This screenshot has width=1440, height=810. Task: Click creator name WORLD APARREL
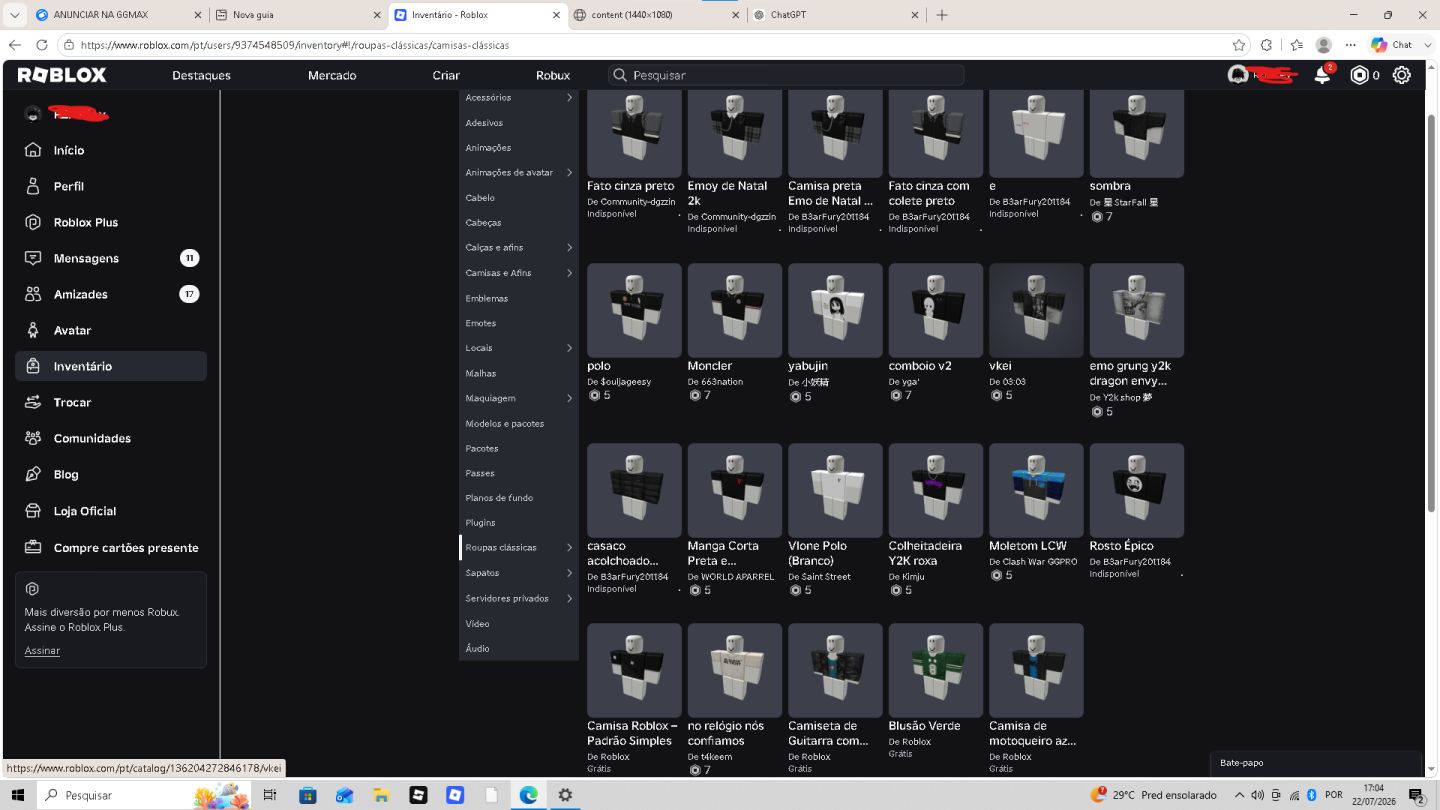point(737,577)
